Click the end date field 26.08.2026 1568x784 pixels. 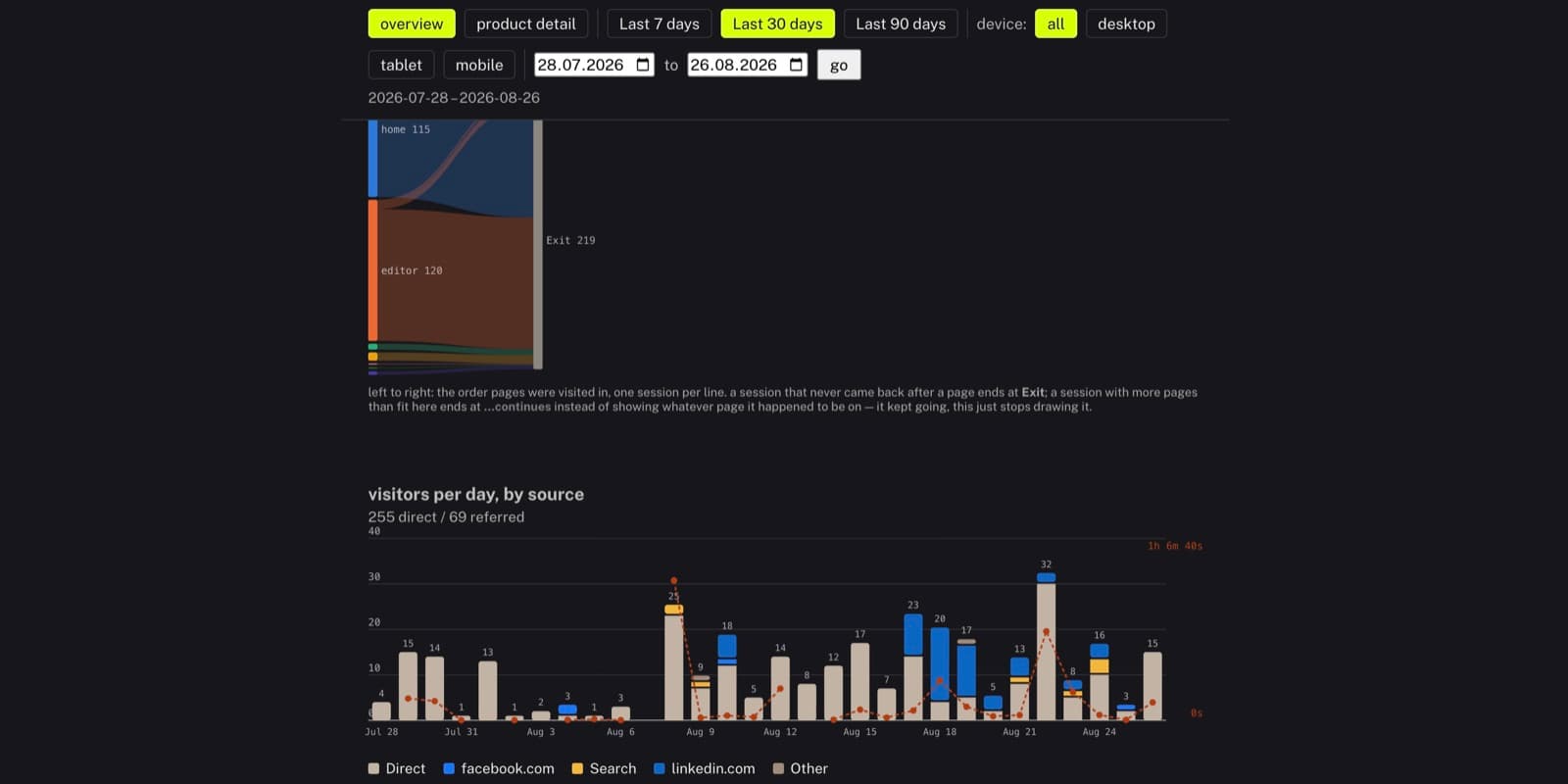[748, 65]
